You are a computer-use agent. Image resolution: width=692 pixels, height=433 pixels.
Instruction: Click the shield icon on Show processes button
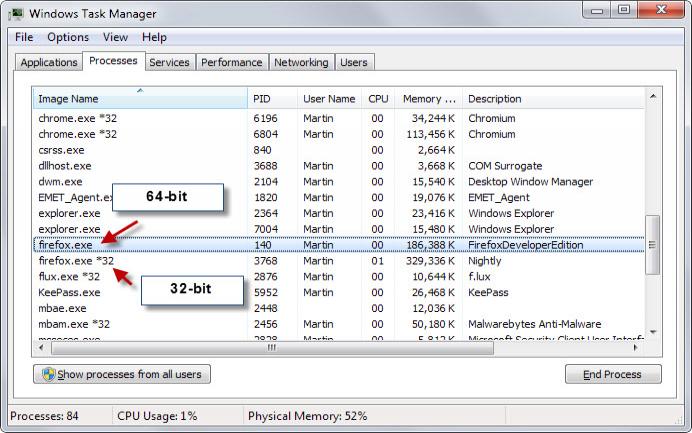point(49,374)
